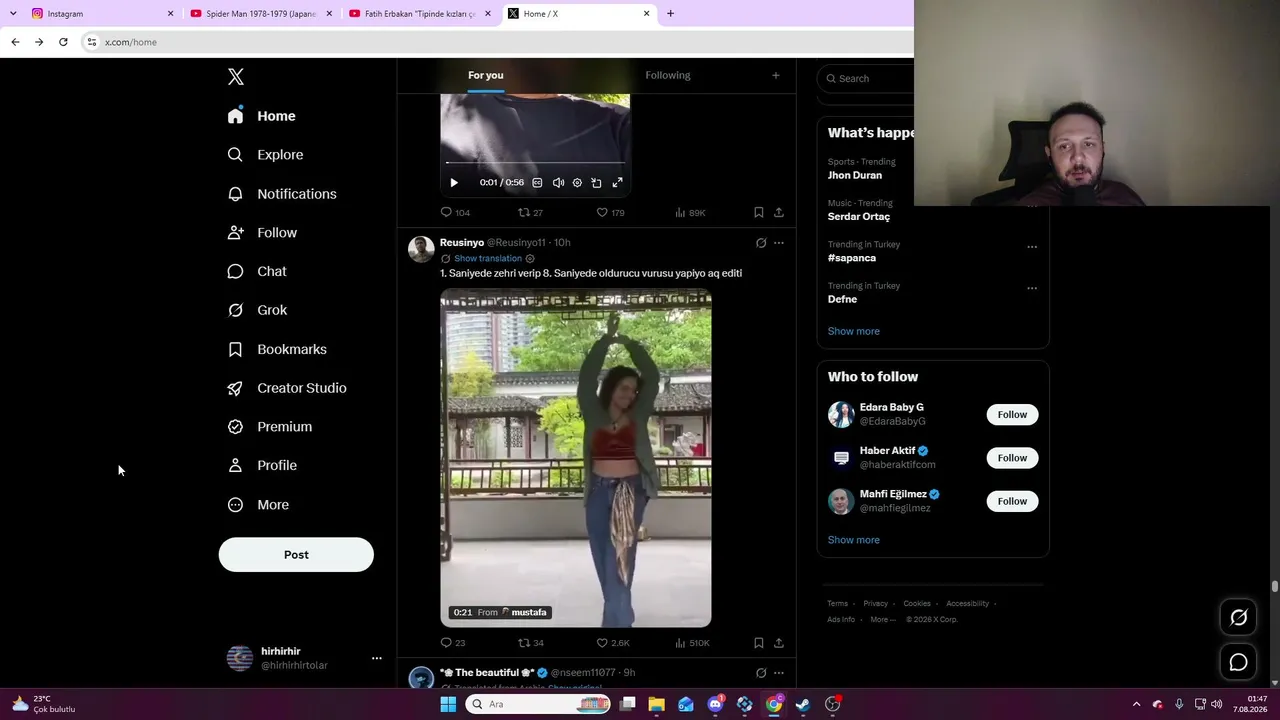
Task: Follow Edara Baby G
Action: [x=1012, y=415]
